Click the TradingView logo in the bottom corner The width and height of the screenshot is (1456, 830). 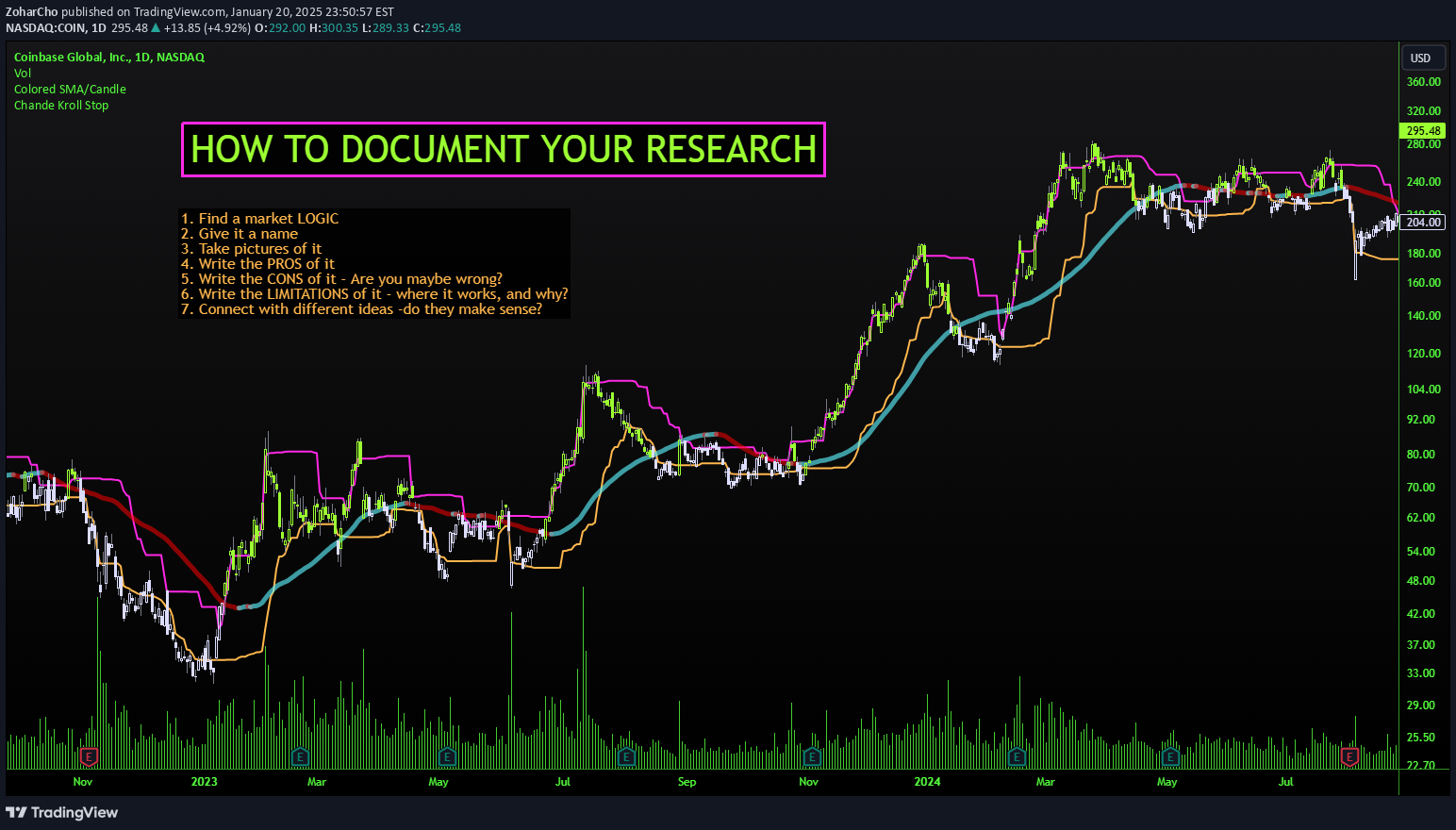(x=62, y=812)
